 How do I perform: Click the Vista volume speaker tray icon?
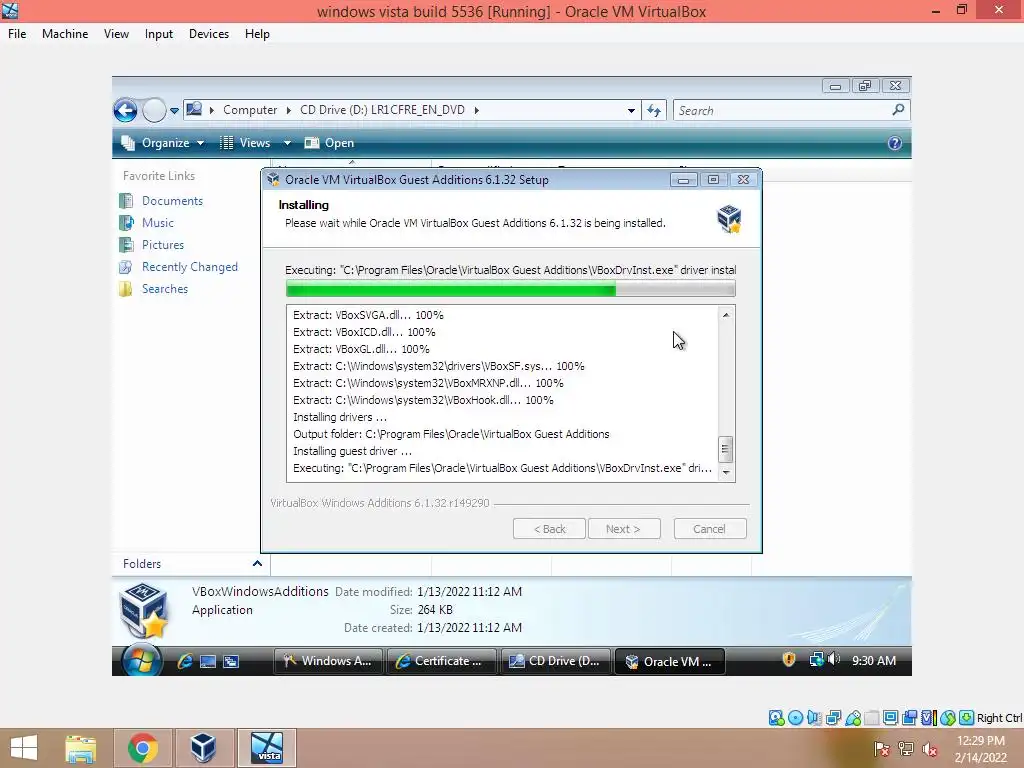pyautogui.click(x=833, y=660)
